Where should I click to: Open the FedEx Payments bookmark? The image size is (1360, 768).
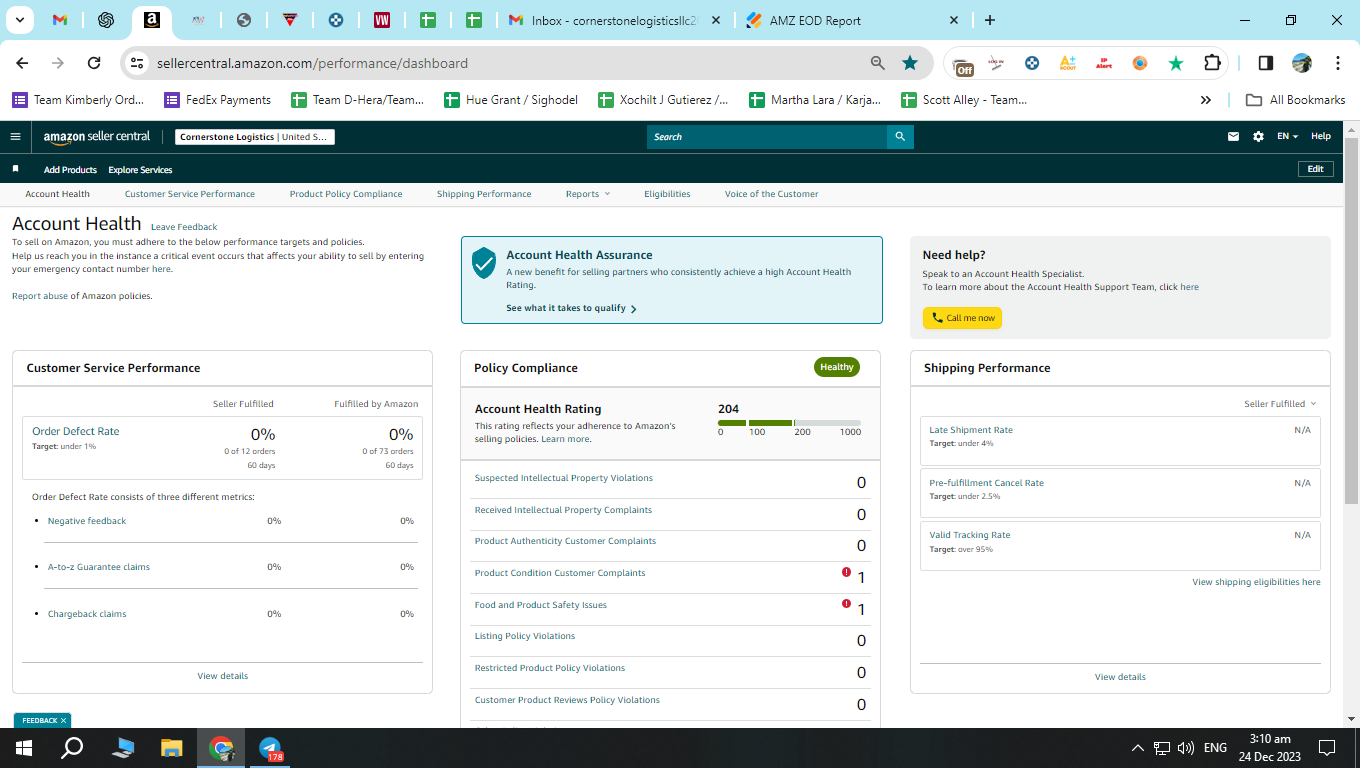[x=217, y=100]
